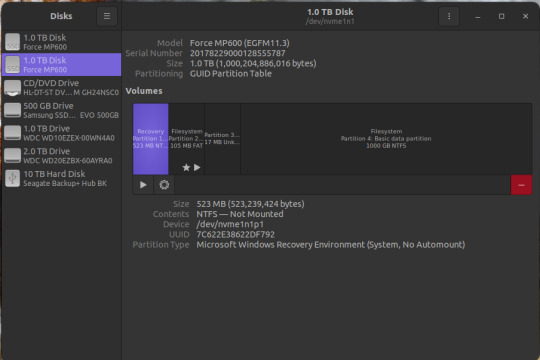Click the optical drive icon for CD/DVD Drive
540x360 pixels.
pos(13,88)
